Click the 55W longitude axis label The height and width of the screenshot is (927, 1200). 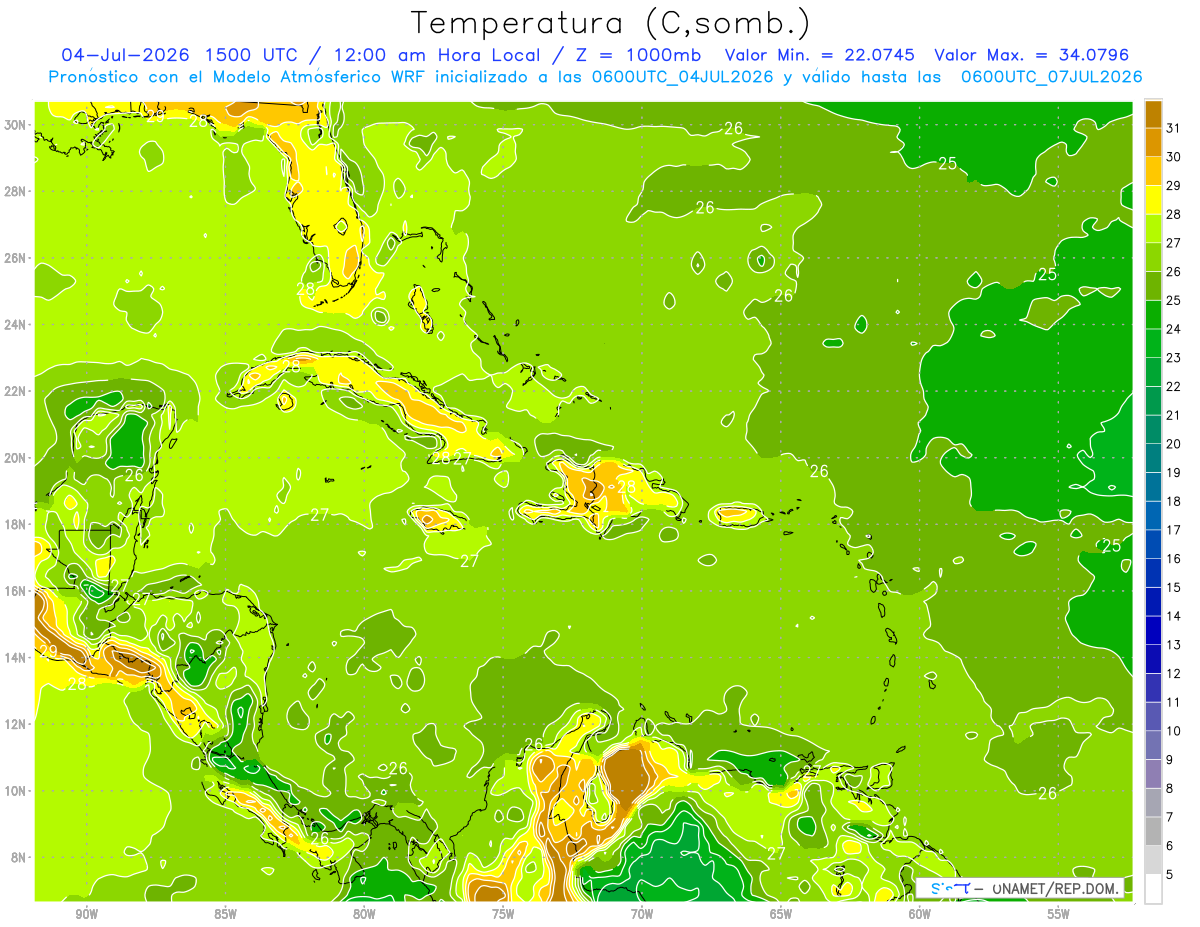(x=1059, y=914)
